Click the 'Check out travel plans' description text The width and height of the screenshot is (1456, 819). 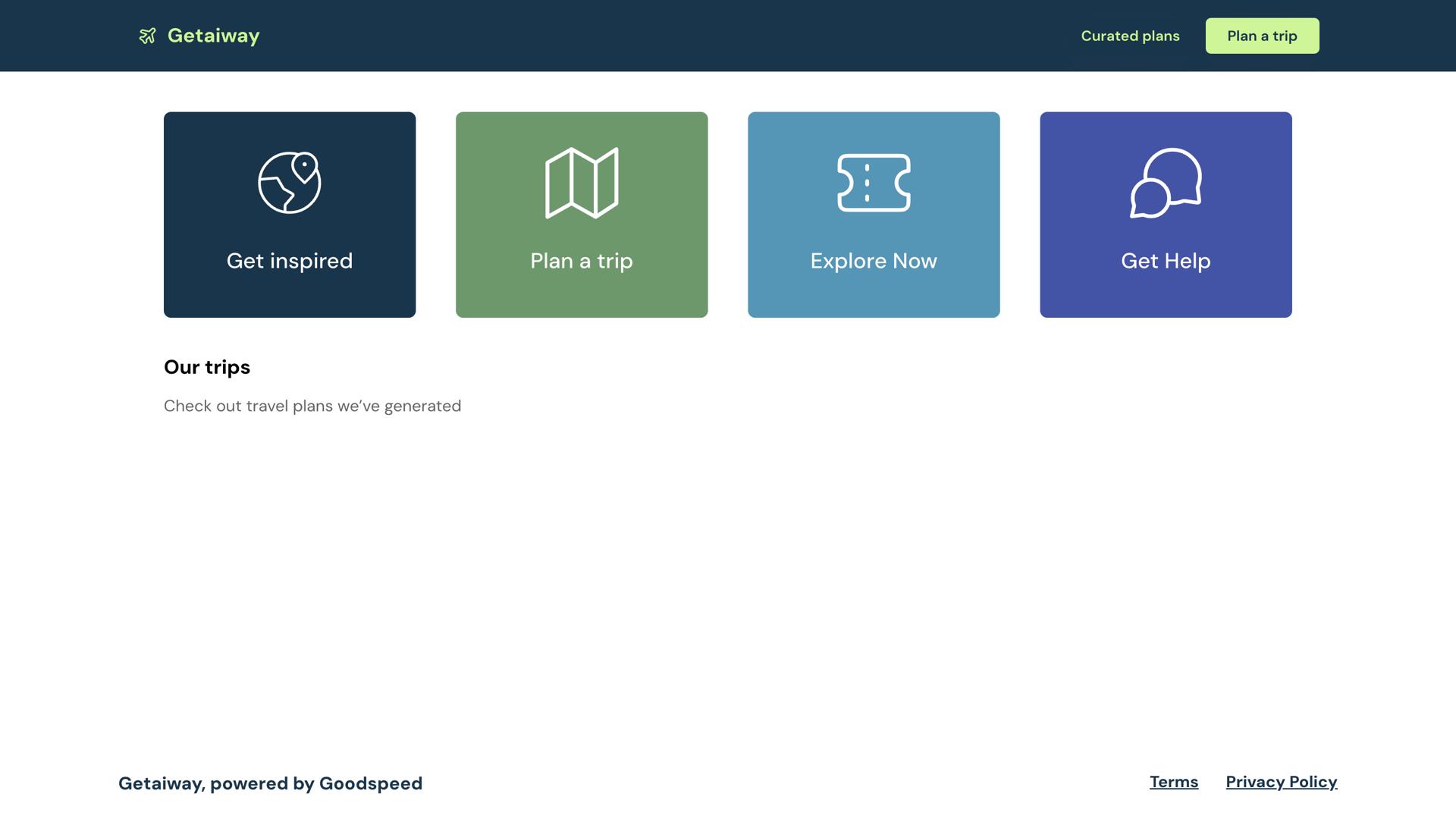pyautogui.click(x=312, y=406)
